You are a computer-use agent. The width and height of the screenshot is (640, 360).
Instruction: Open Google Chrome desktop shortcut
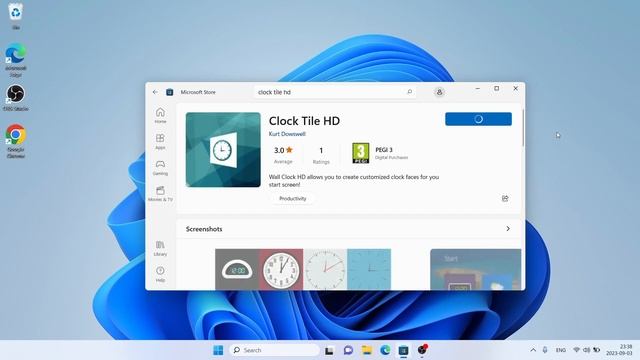(16, 141)
